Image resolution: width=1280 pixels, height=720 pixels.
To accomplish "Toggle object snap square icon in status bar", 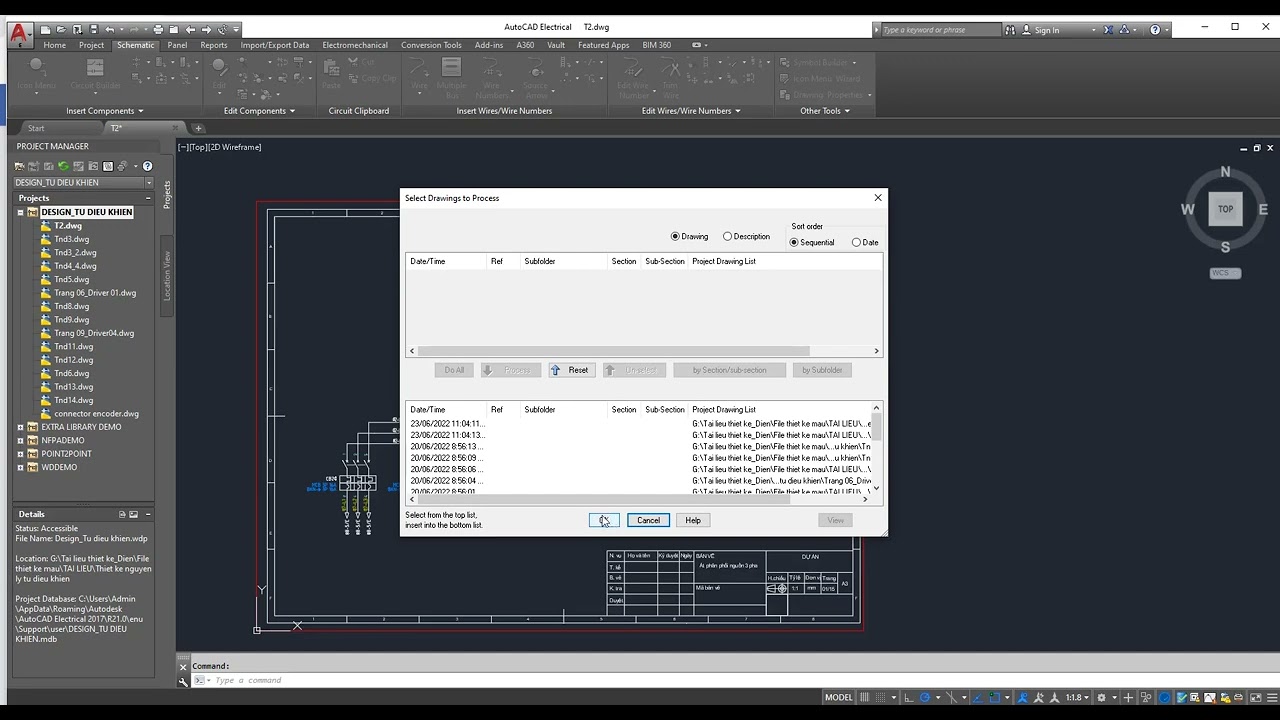I will (x=995, y=697).
